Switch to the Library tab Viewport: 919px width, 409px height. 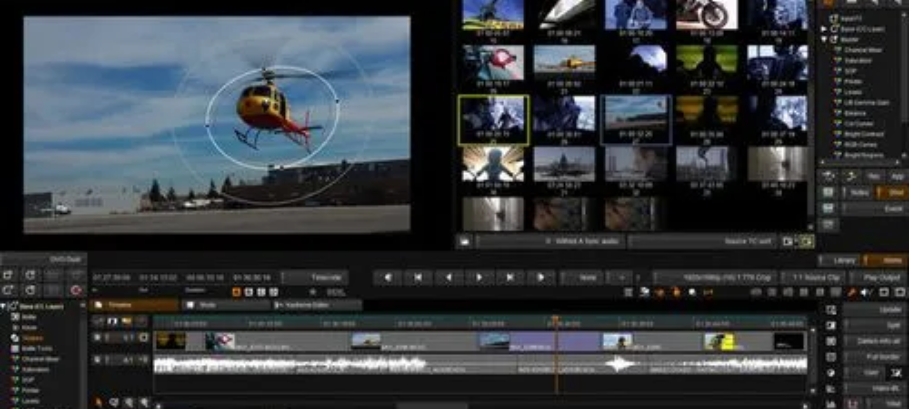840,260
